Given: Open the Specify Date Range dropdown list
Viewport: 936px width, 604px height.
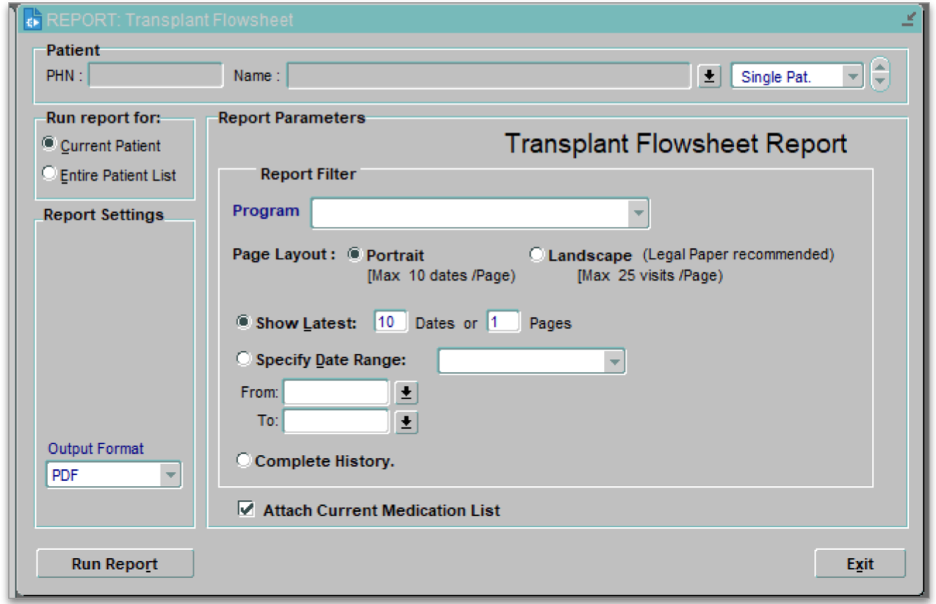Looking at the screenshot, I should (614, 361).
